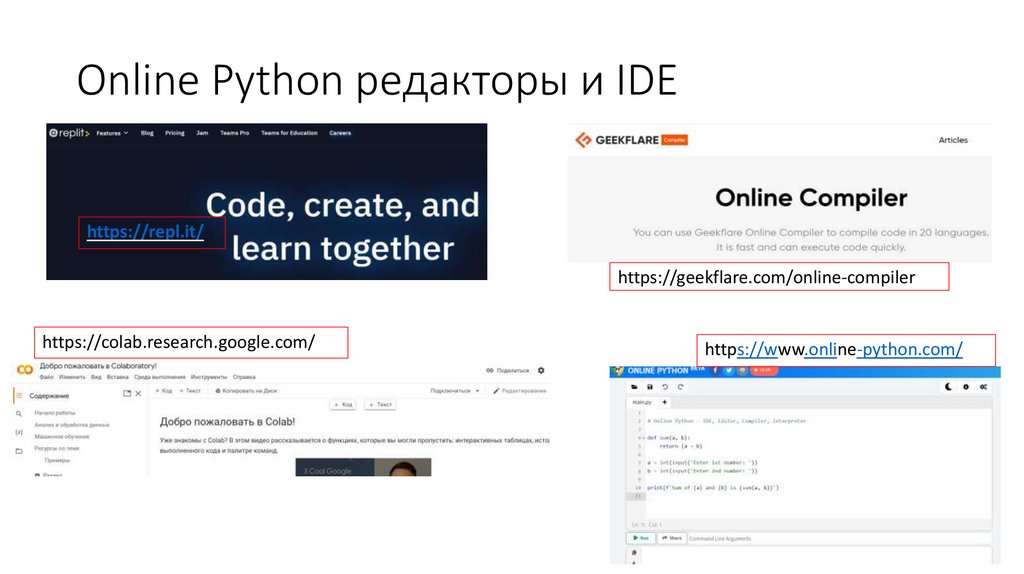Select Начало работы in contents list

(55, 413)
